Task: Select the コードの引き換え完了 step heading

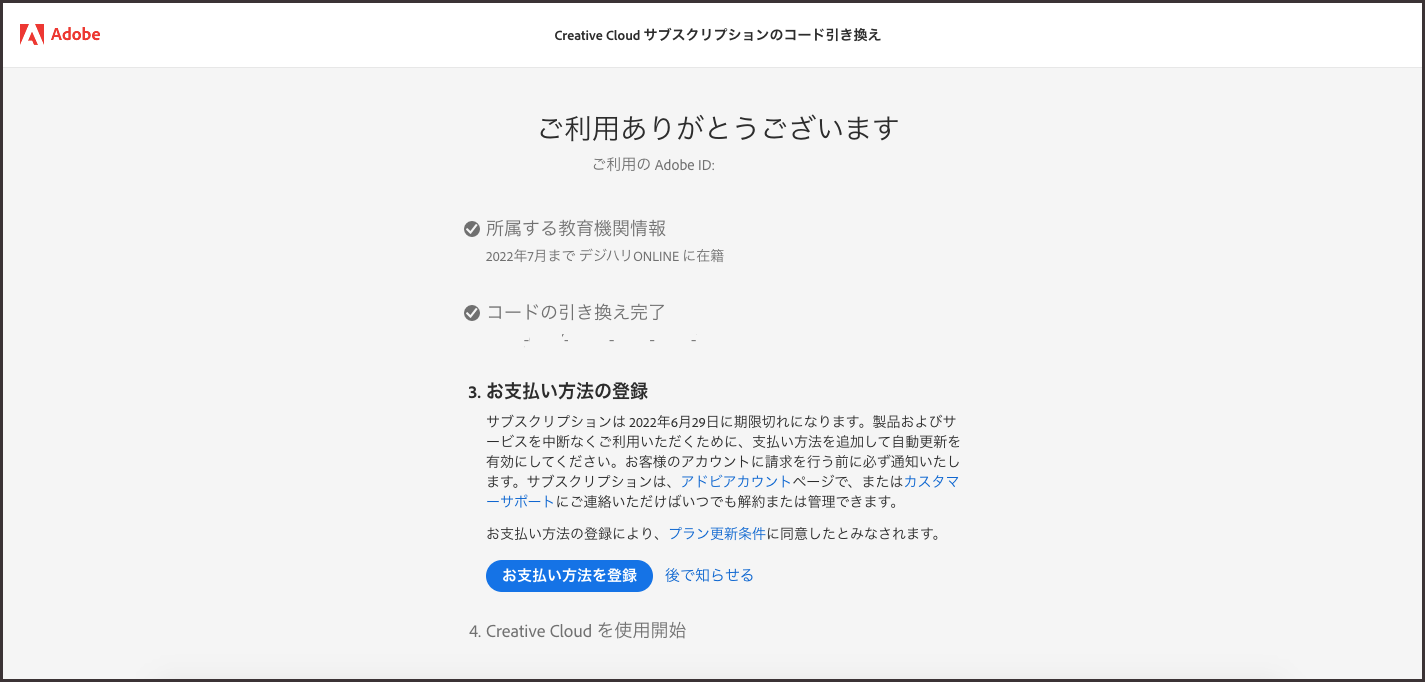Action: 576,312
